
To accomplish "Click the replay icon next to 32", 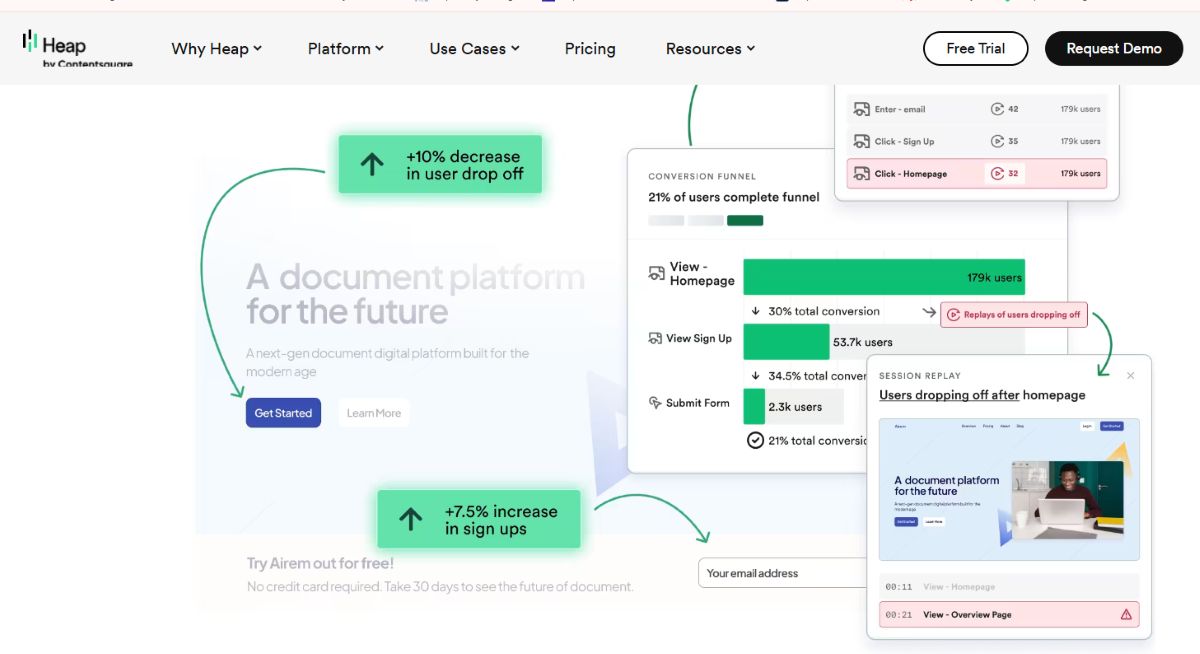I will (x=997, y=173).
